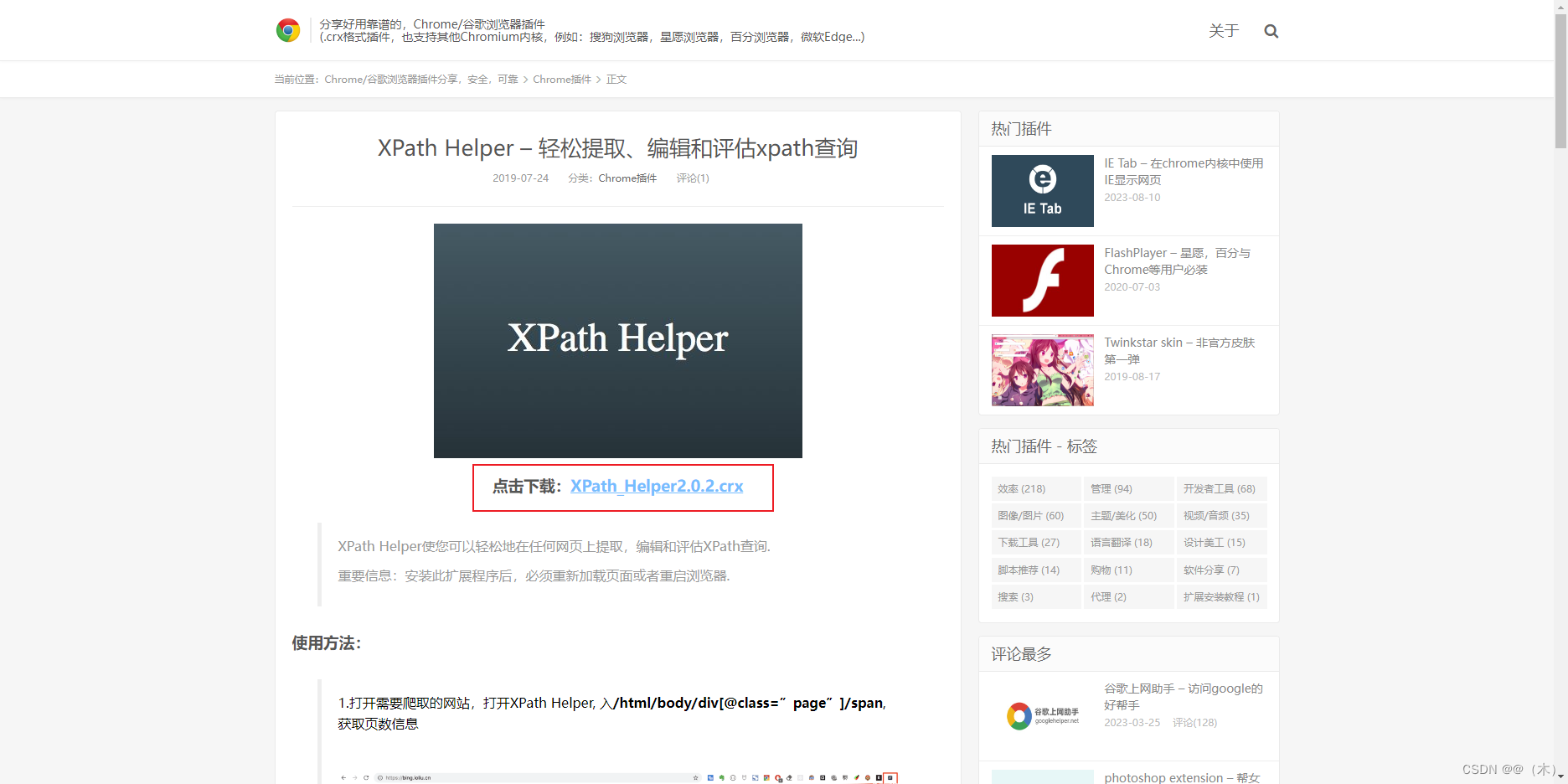Click the date 2023-03-25 under 谷歌上网助手
Screen dimensions: 1568x784
coord(1132,723)
